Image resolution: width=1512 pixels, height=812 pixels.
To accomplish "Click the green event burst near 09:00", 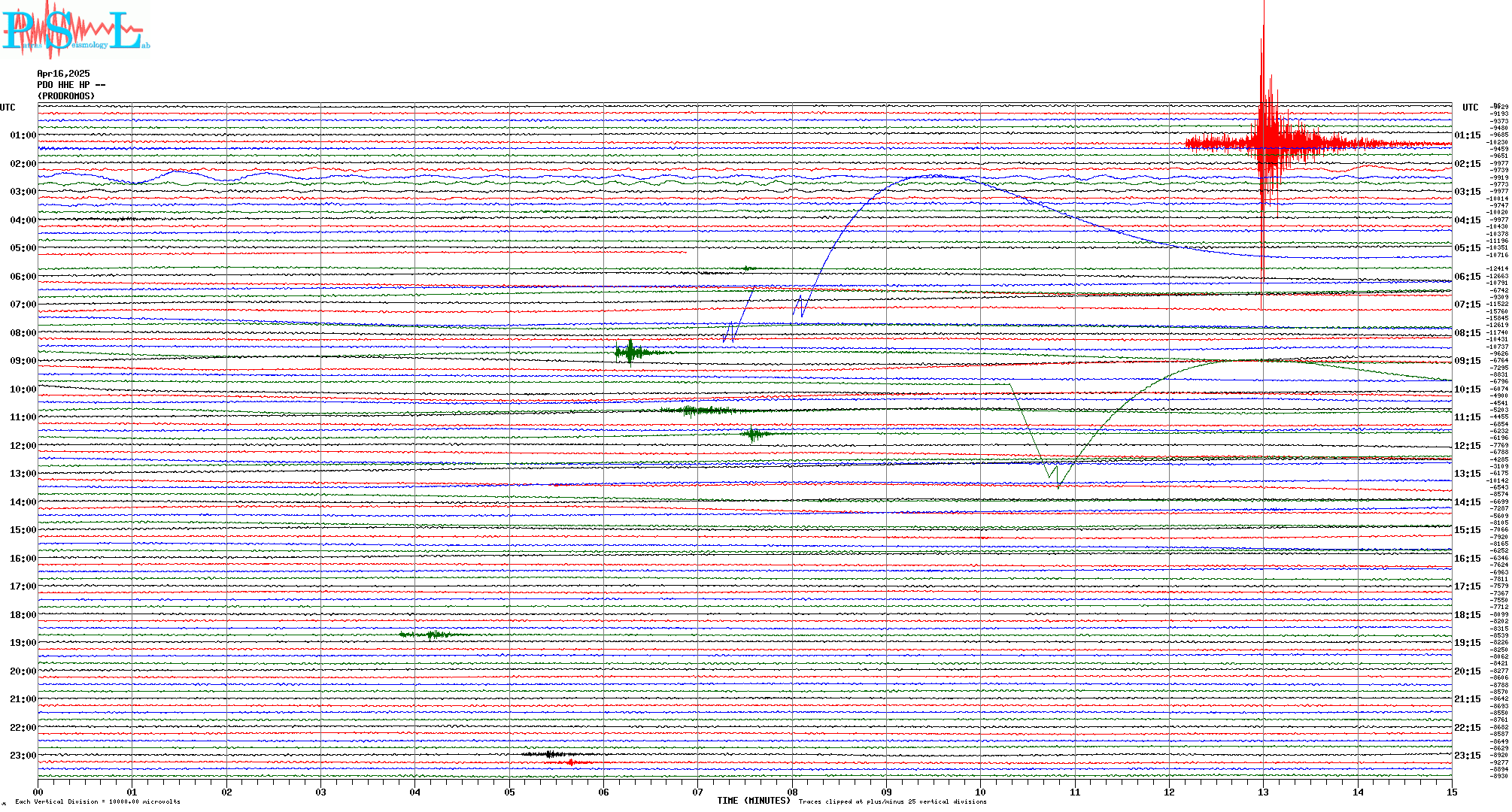I will pos(630,352).
